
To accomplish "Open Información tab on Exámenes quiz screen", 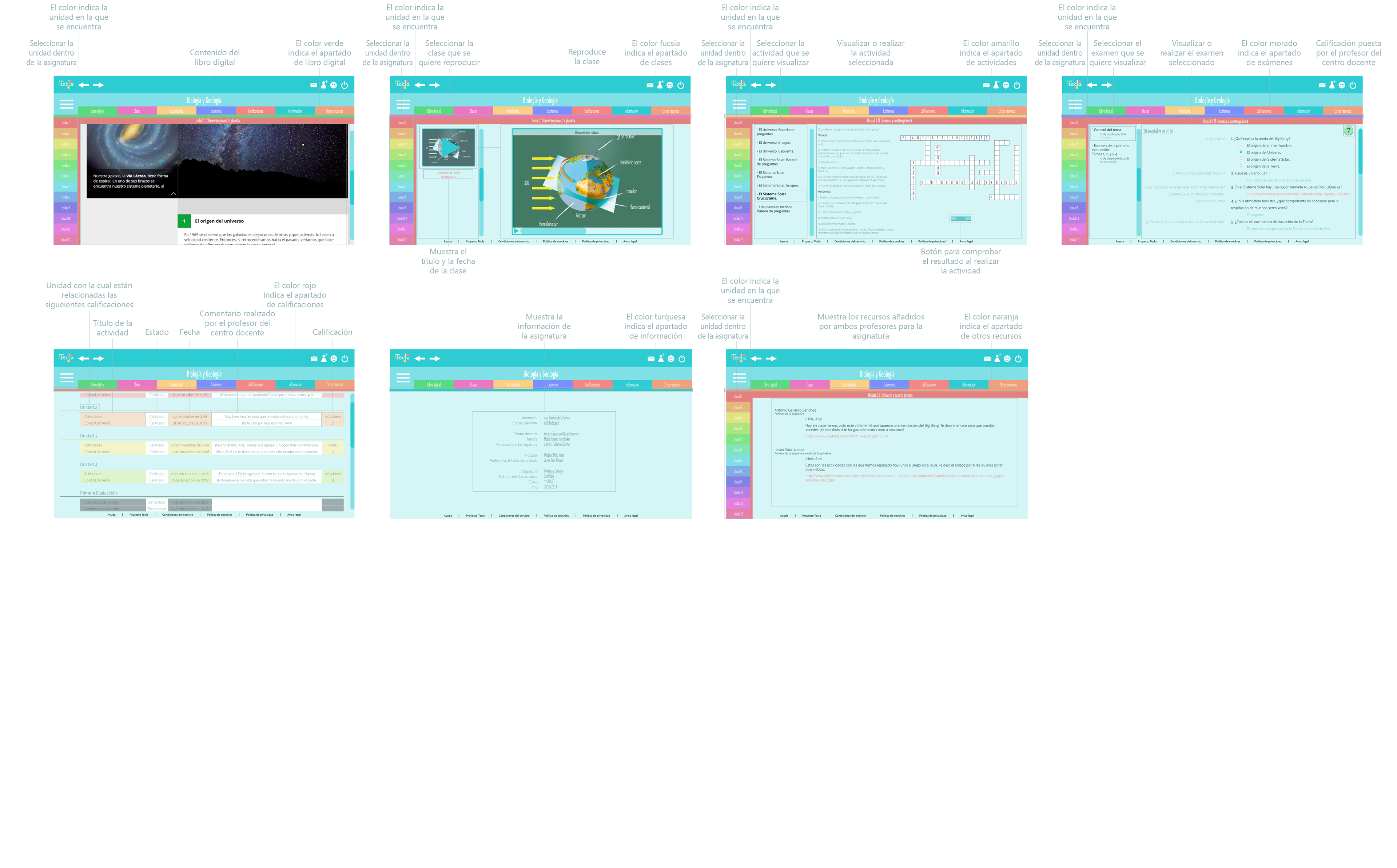I will coord(1304,111).
